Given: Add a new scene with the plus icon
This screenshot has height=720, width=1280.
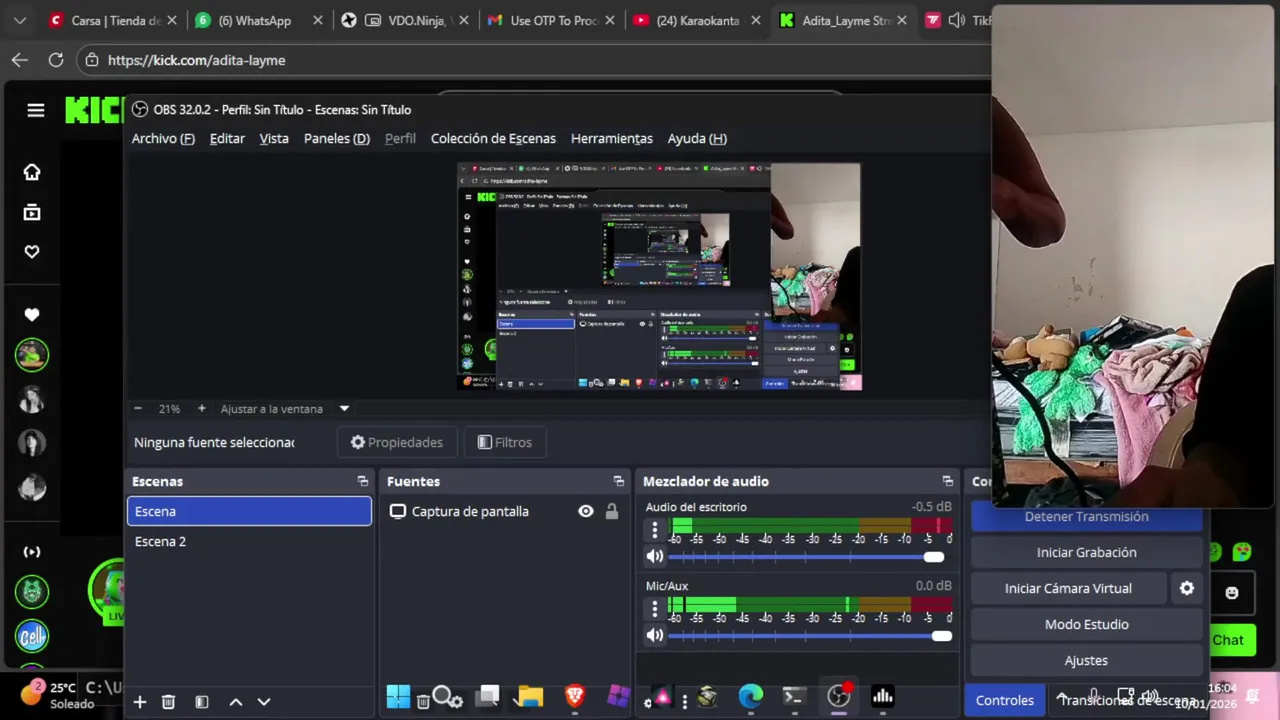Looking at the screenshot, I should [x=140, y=702].
